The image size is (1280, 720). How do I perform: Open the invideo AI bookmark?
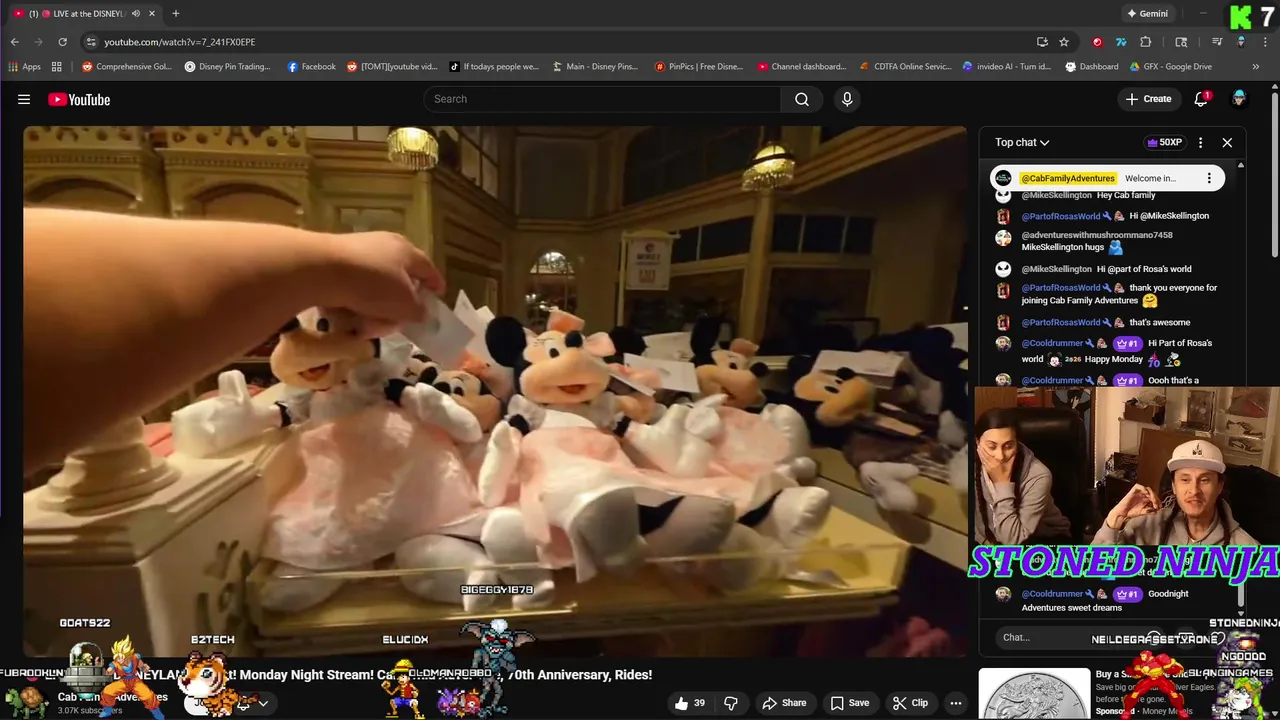pos(1007,67)
